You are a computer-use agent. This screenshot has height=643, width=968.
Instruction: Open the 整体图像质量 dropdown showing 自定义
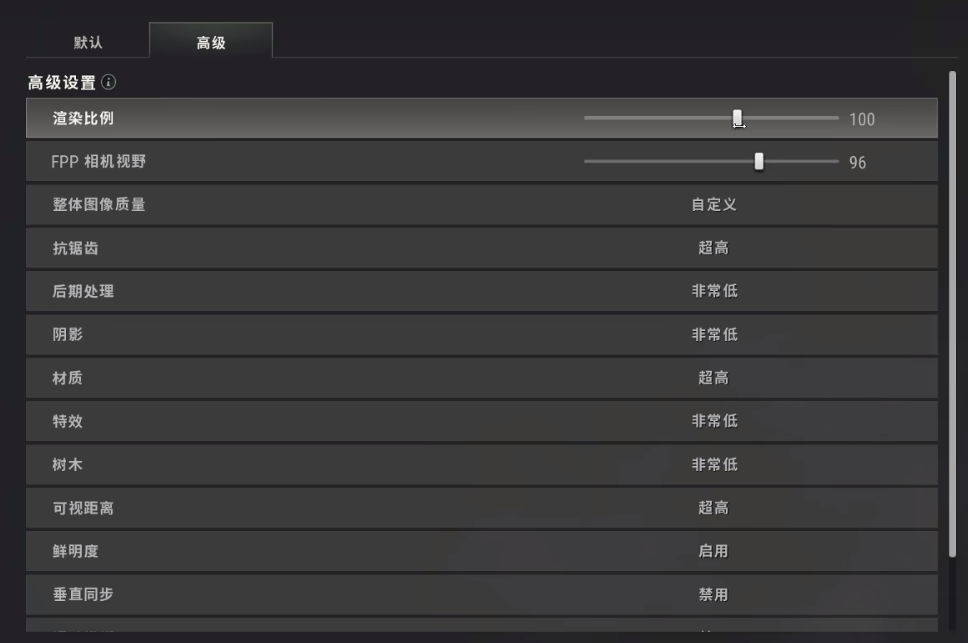(713, 205)
